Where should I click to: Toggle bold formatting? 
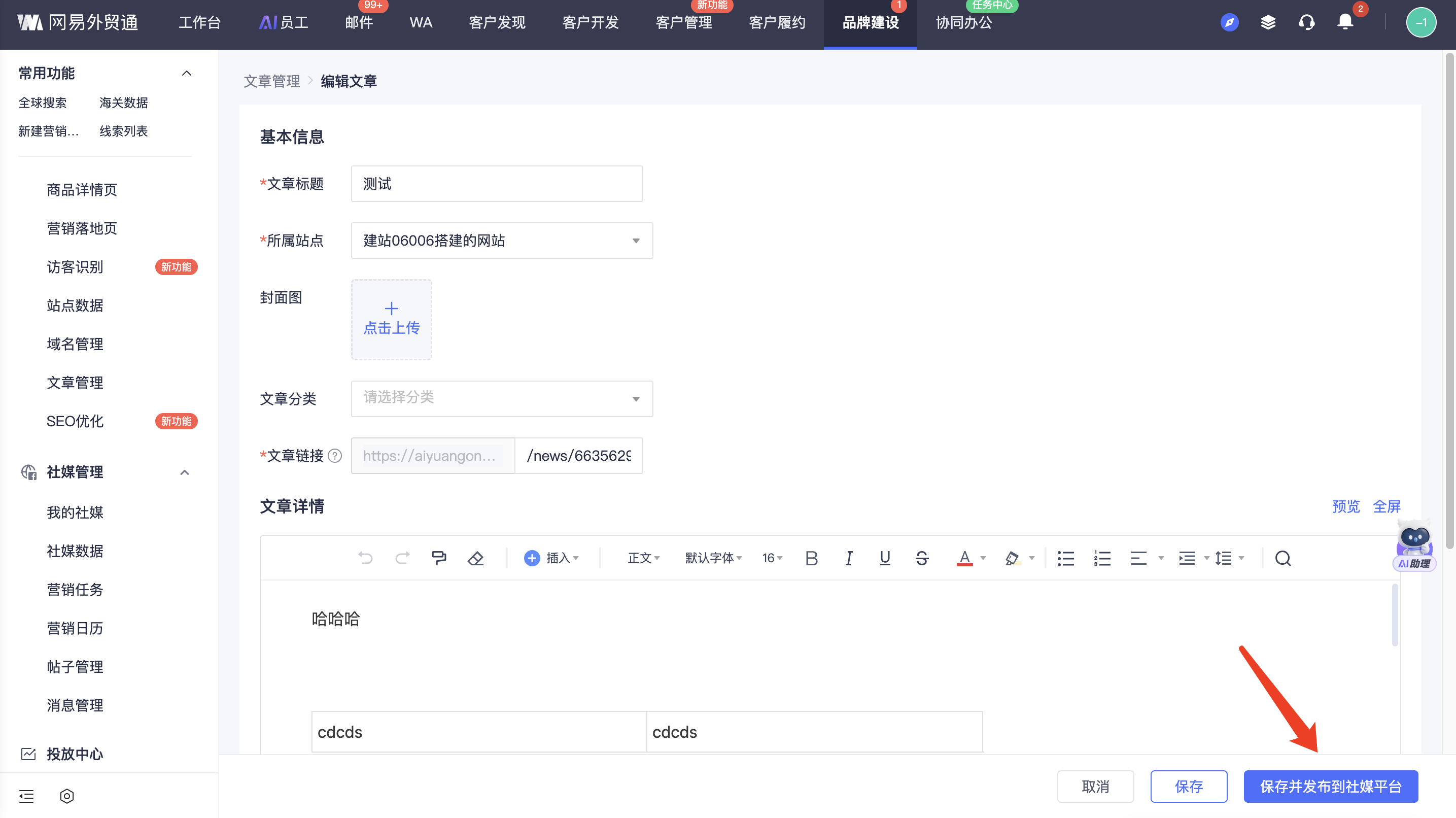pyautogui.click(x=811, y=559)
